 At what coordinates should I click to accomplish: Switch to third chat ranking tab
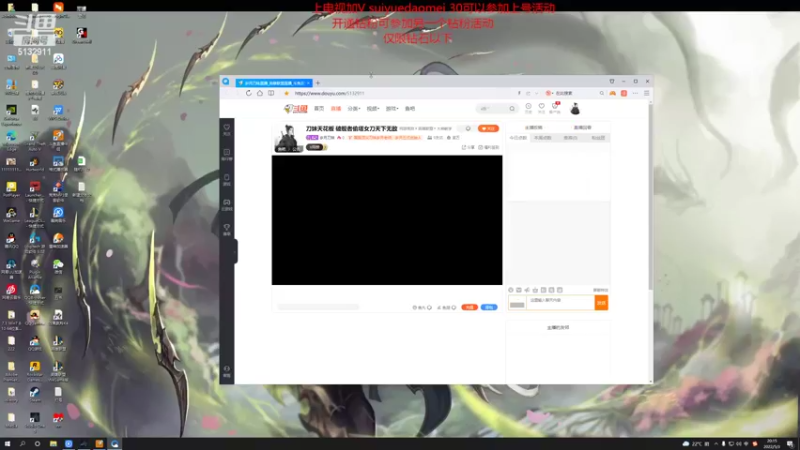(570, 138)
